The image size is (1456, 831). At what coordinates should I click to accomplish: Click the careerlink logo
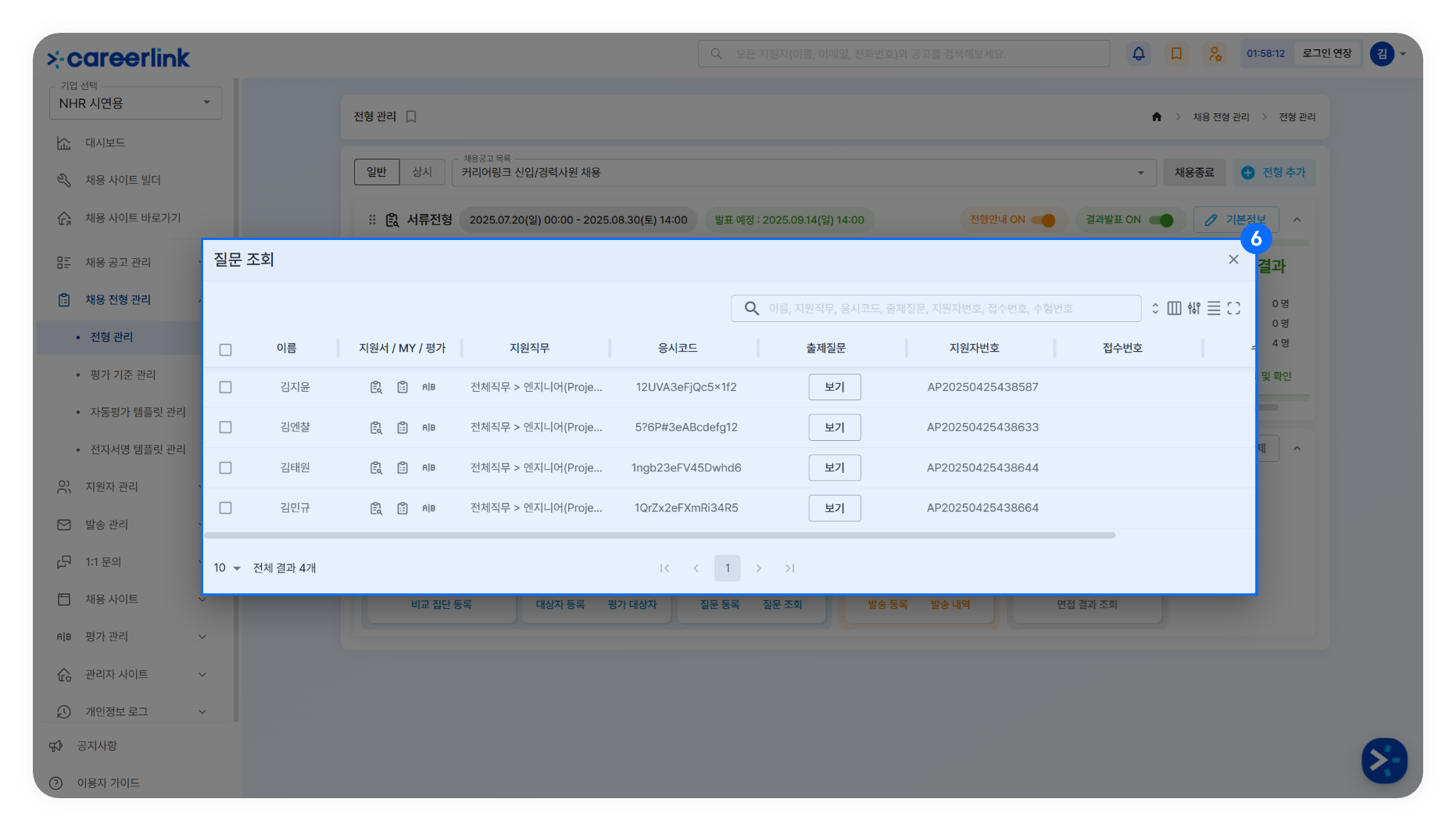118,58
